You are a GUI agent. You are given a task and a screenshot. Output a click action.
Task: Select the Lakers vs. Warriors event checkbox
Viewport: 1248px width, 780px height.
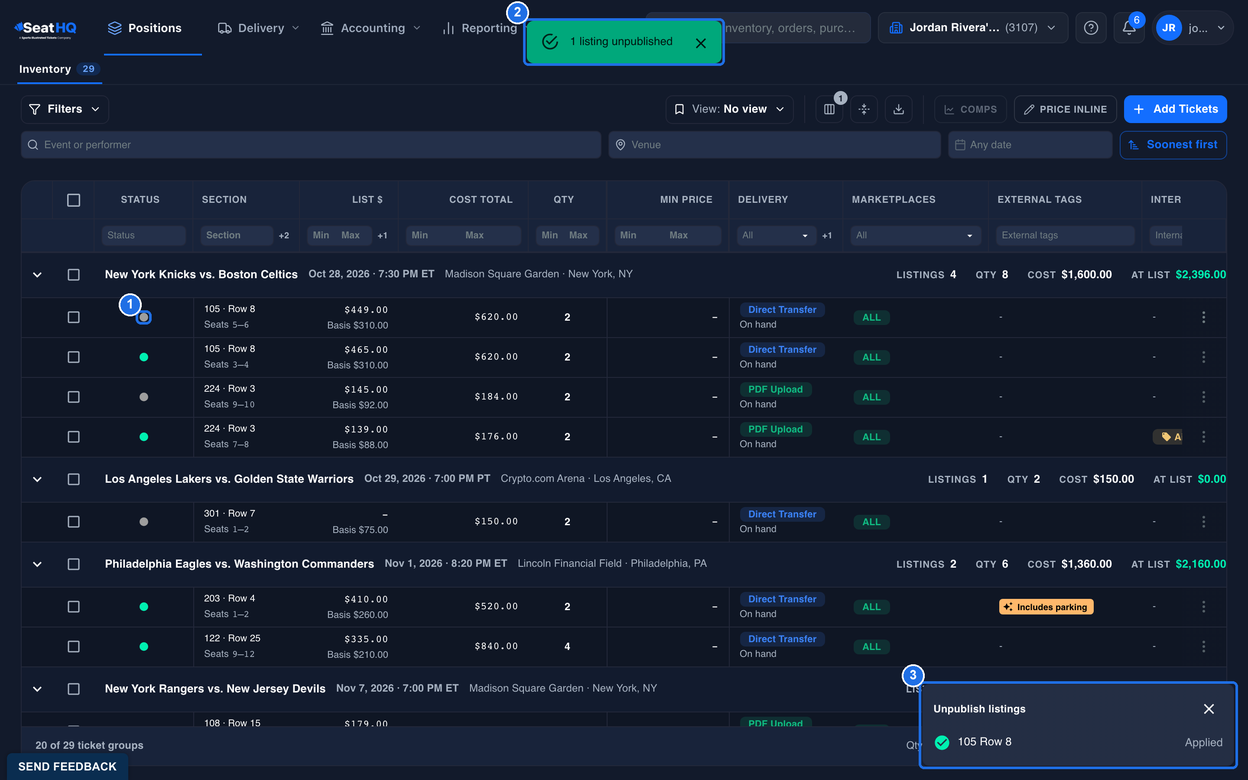click(x=73, y=479)
